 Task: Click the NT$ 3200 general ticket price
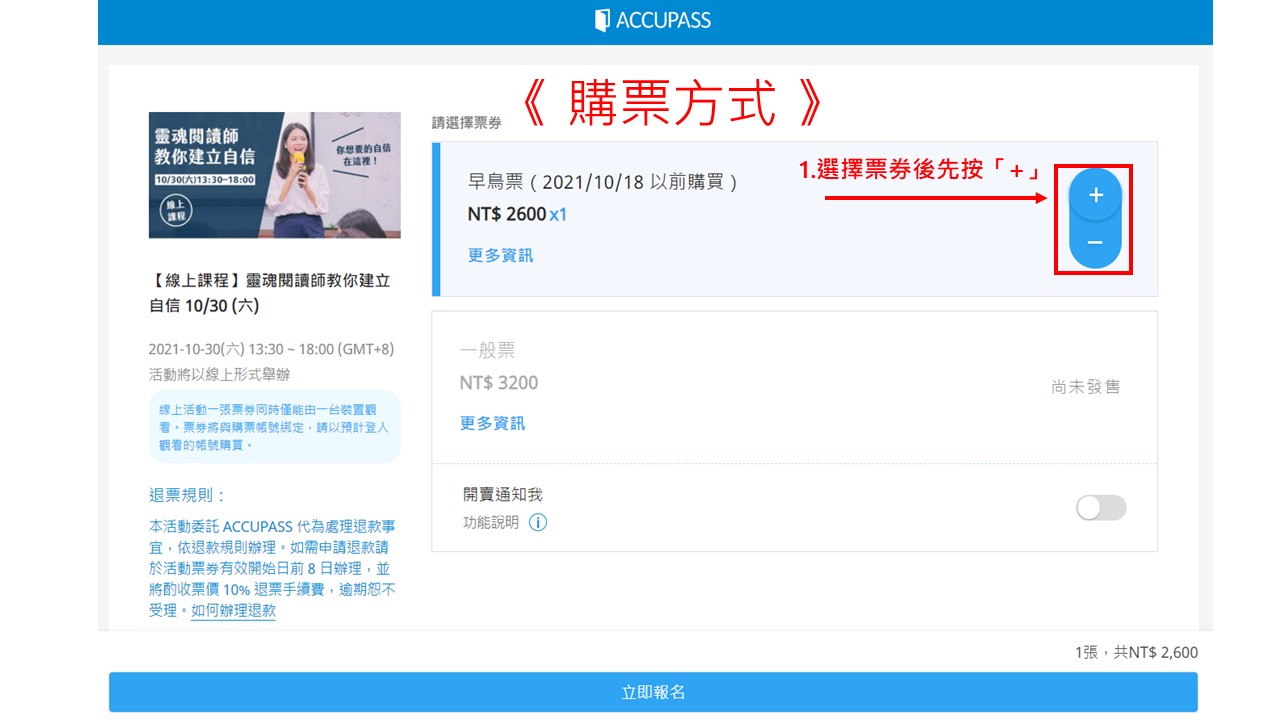point(498,383)
